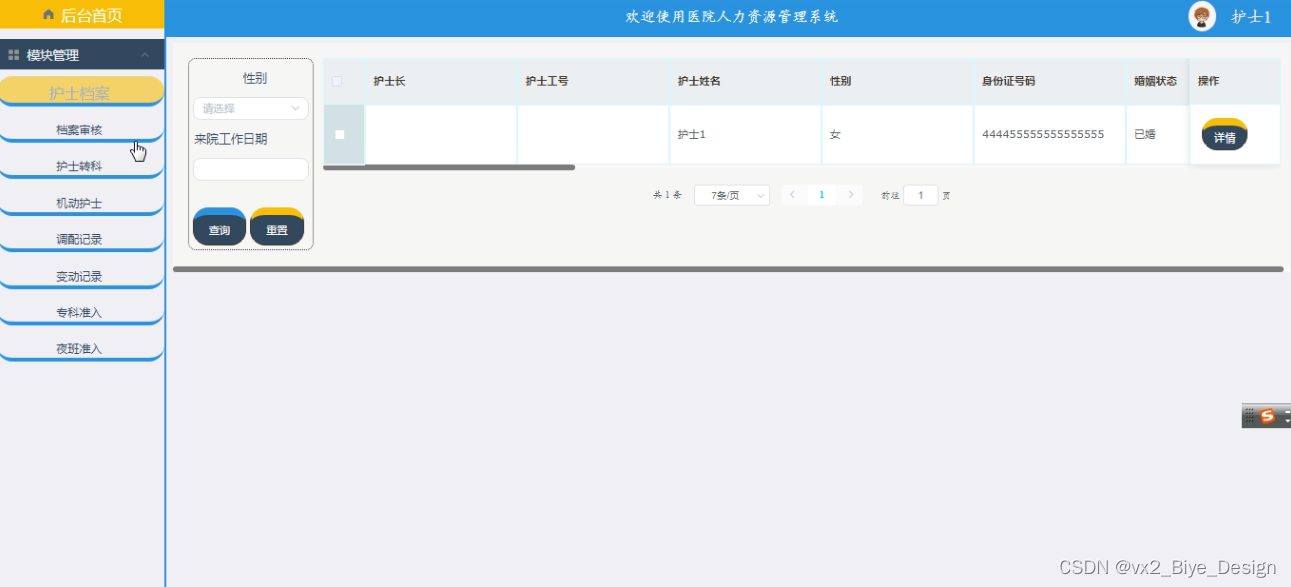
Task: Click the 查询 search button
Action: coord(219,227)
